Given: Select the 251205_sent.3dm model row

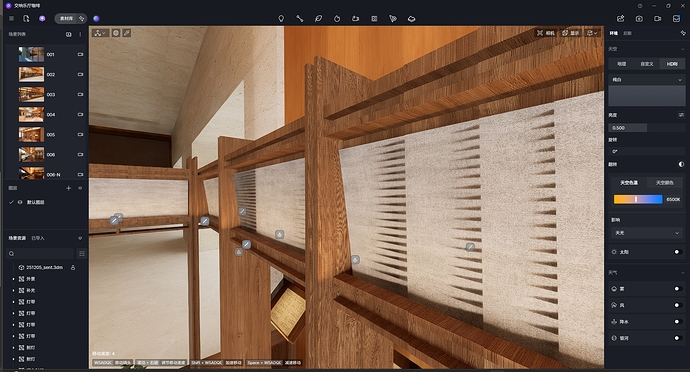Looking at the screenshot, I should 44,267.
